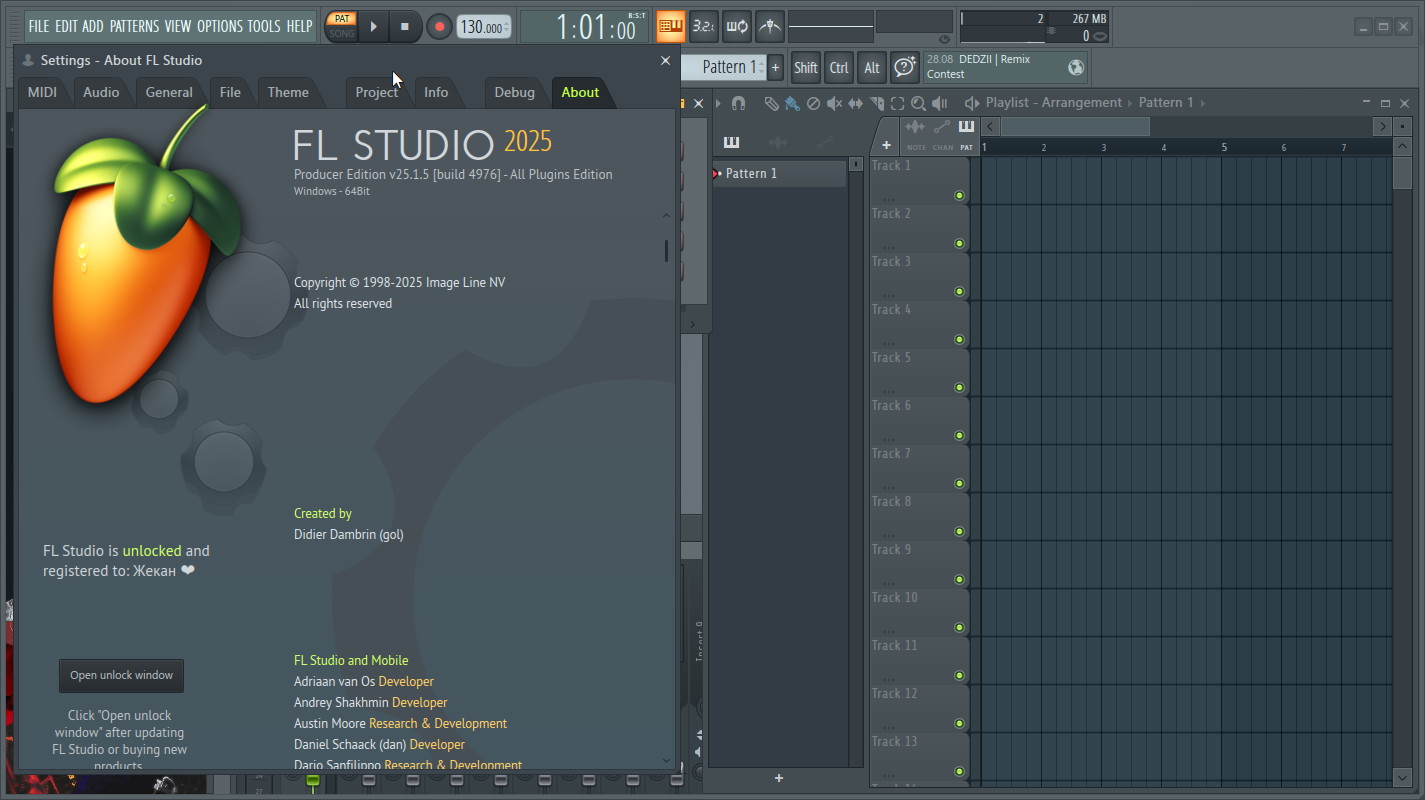Select the Zoom magnifier tool in Playlist
The width and height of the screenshot is (1425, 800).
918,103
